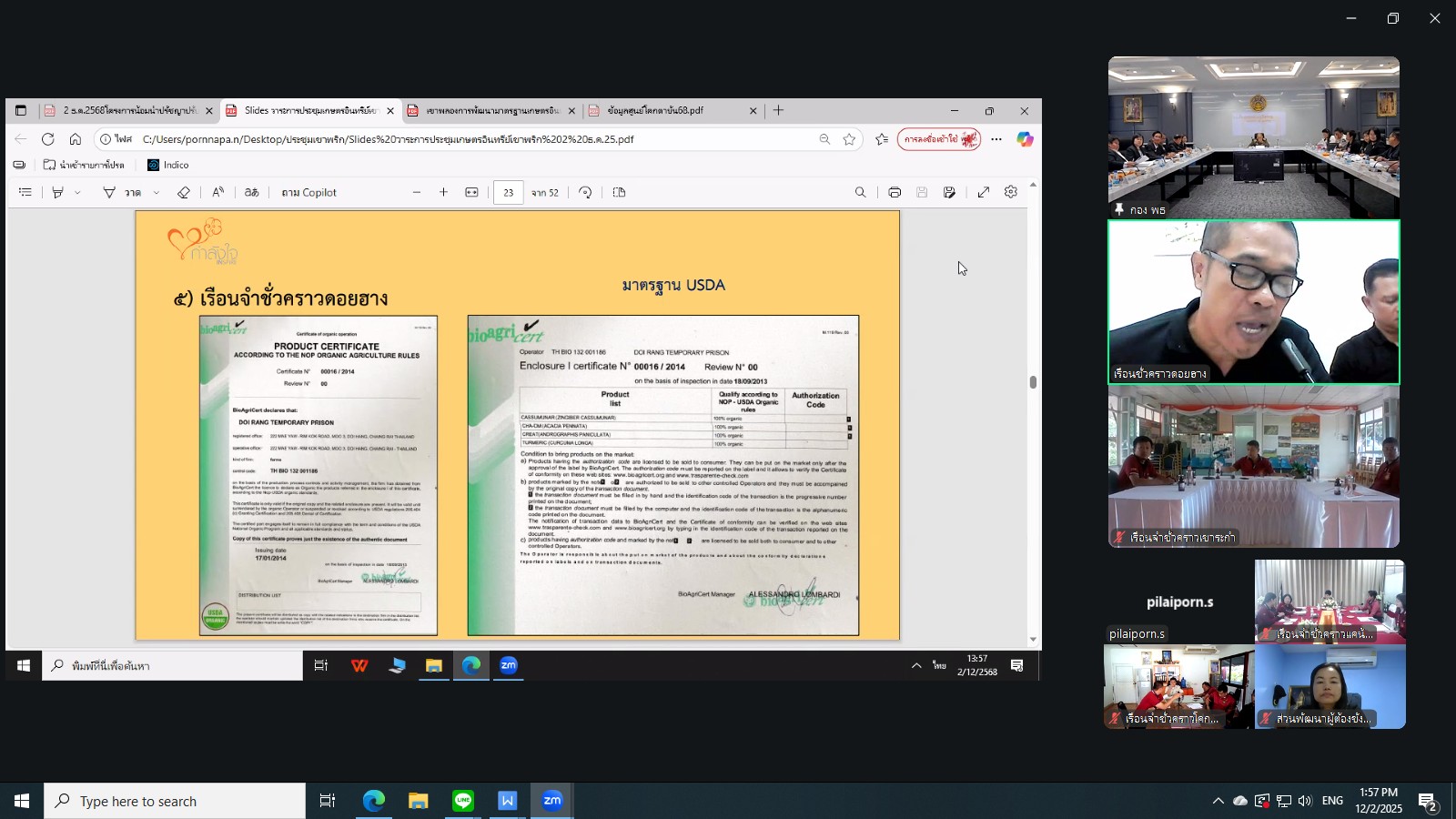1456x819 pixels.
Task: Expand the highlight tool dropdown arrow
Action: click(x=77, y=193)
